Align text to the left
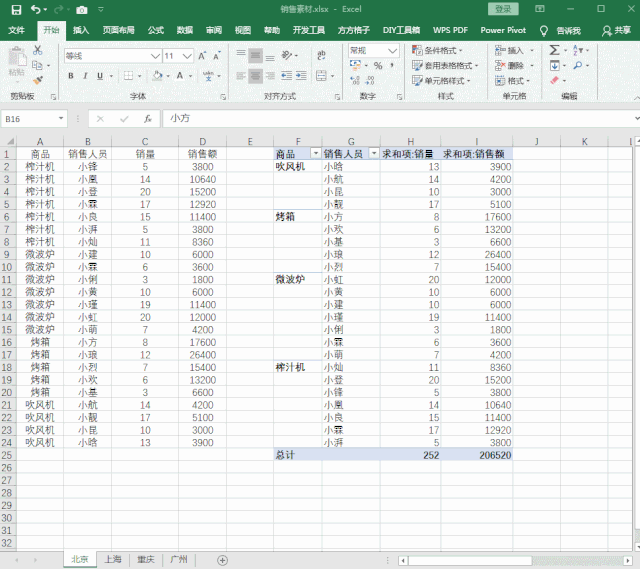This screenshot has height=569, width=640. click(x=241, y=76)
